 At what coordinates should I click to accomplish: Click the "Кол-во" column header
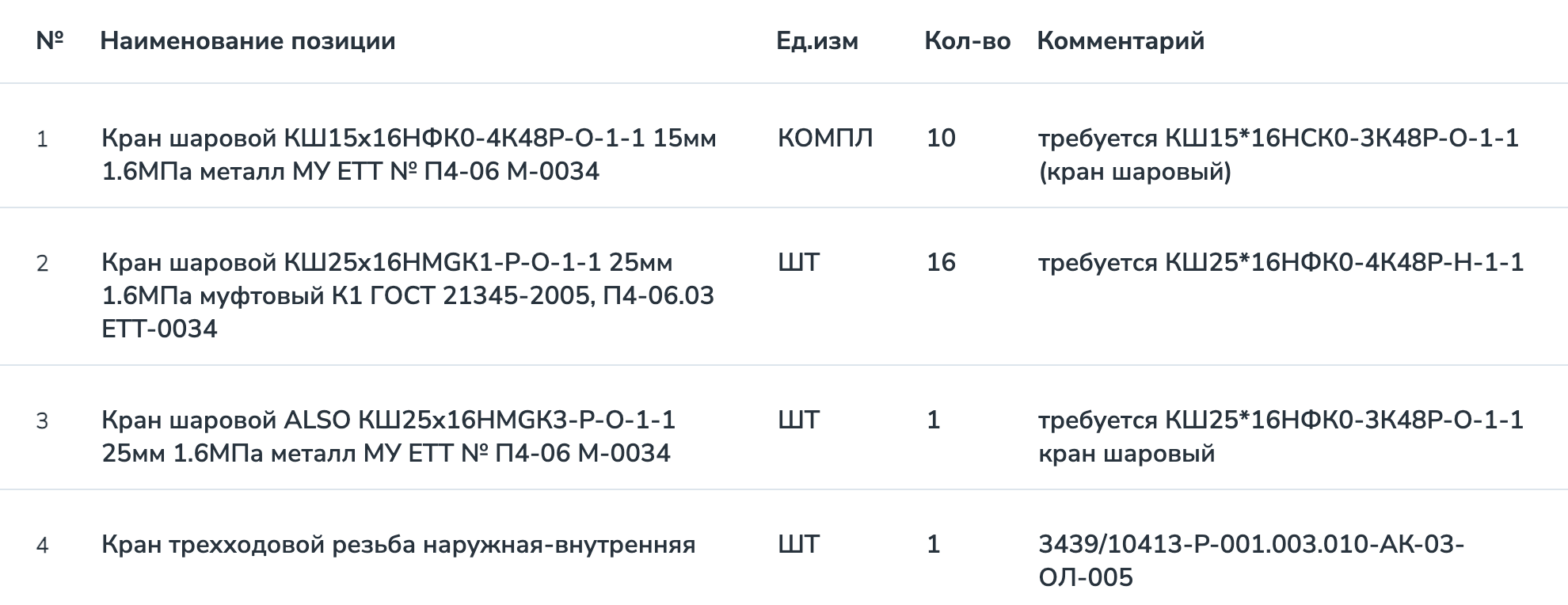[967, 41]
